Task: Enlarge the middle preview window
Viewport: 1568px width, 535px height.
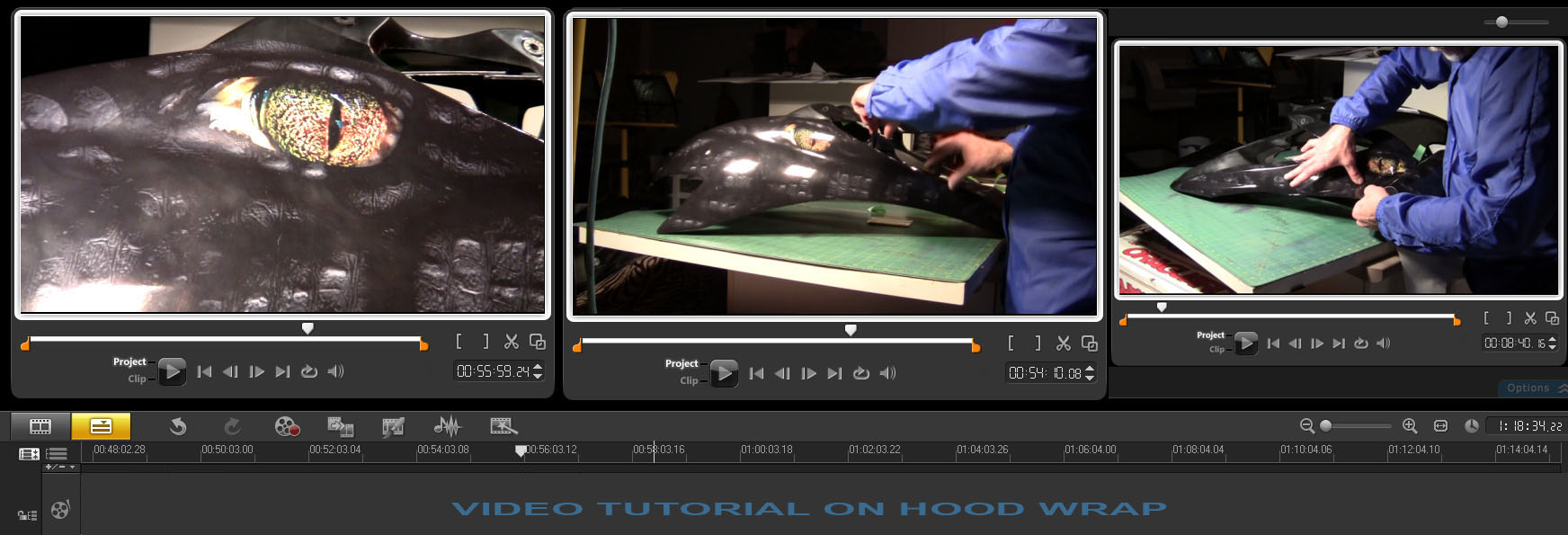Action: coord(1089,343)
